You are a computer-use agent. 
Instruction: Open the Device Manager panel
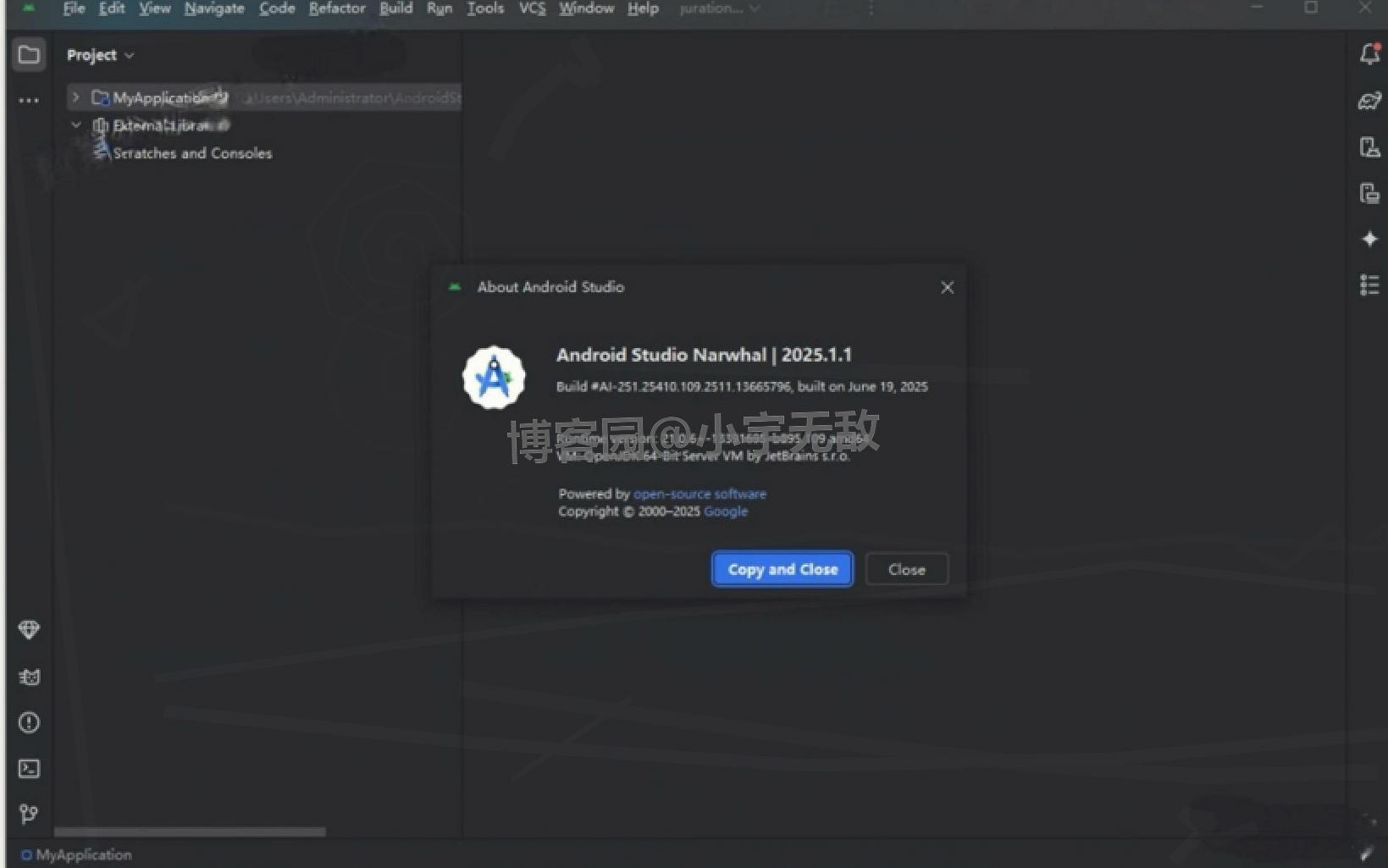tap(1369, 147)
